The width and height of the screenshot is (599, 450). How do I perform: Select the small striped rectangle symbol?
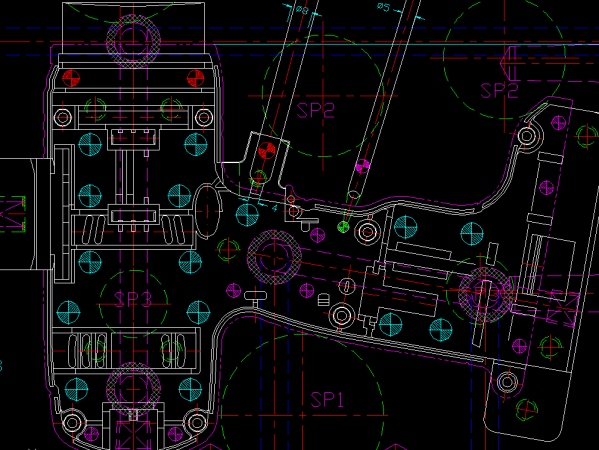coord(323,300)
